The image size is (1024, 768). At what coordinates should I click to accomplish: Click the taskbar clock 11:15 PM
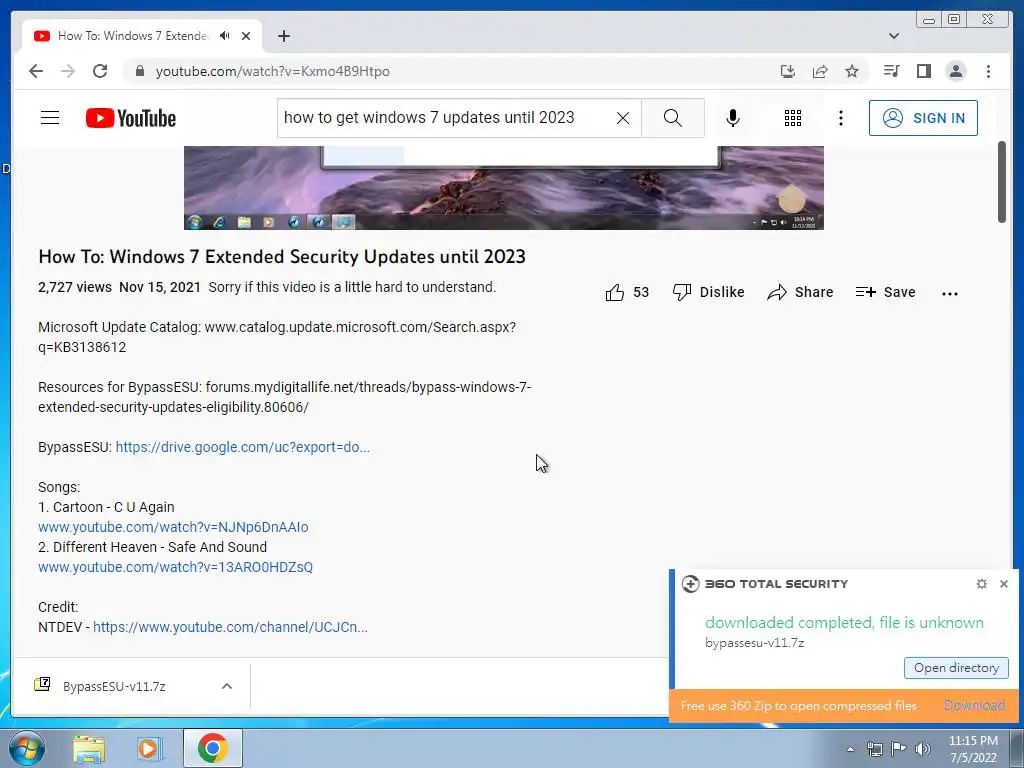point(973,741)
